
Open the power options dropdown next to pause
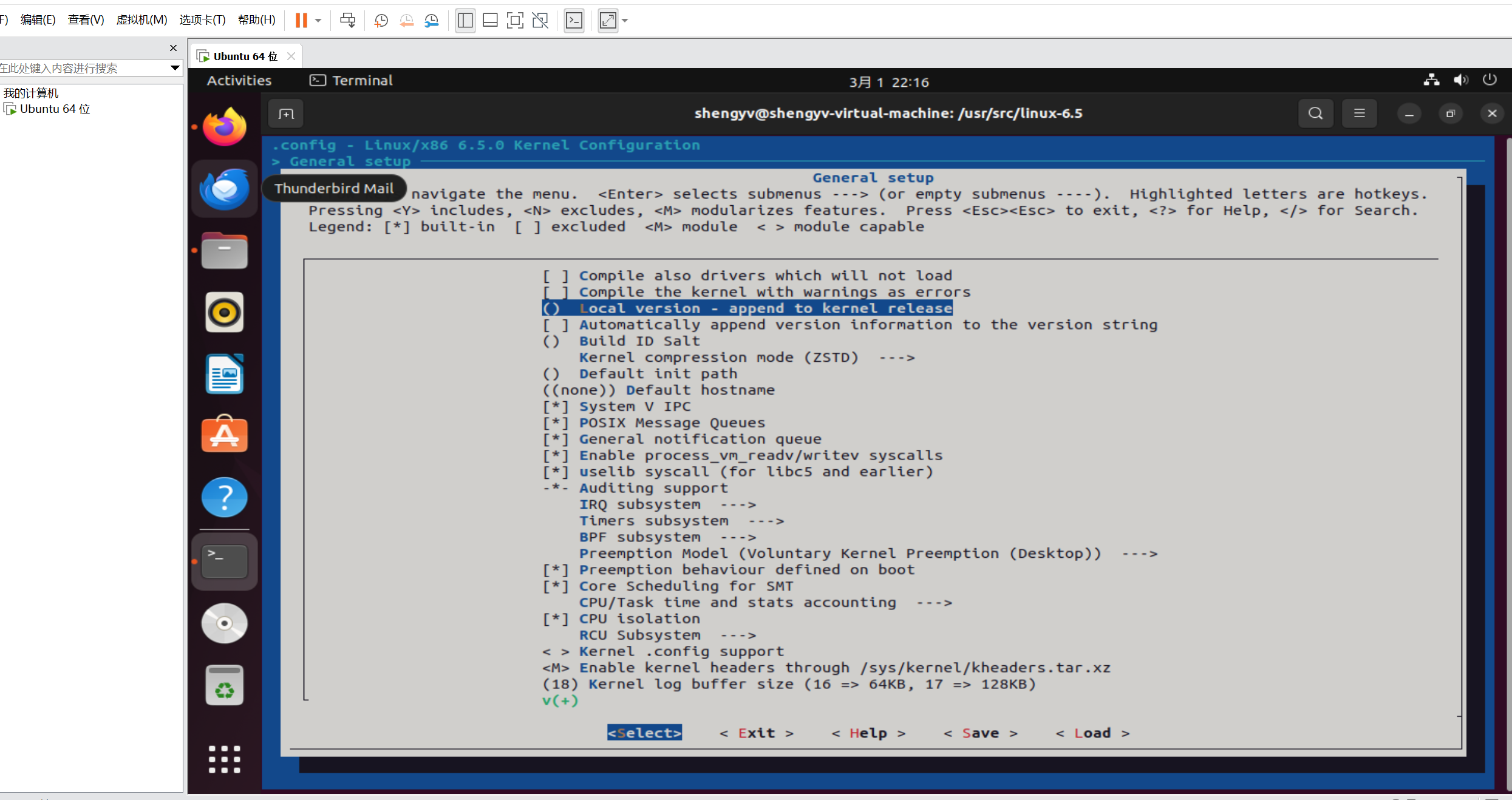point(318,21)
